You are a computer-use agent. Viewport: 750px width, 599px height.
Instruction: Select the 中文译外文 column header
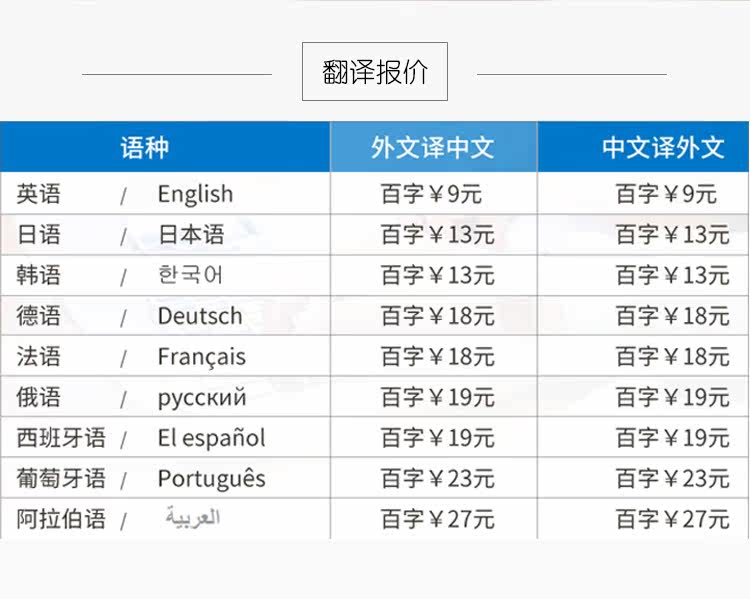pos(663,148)
